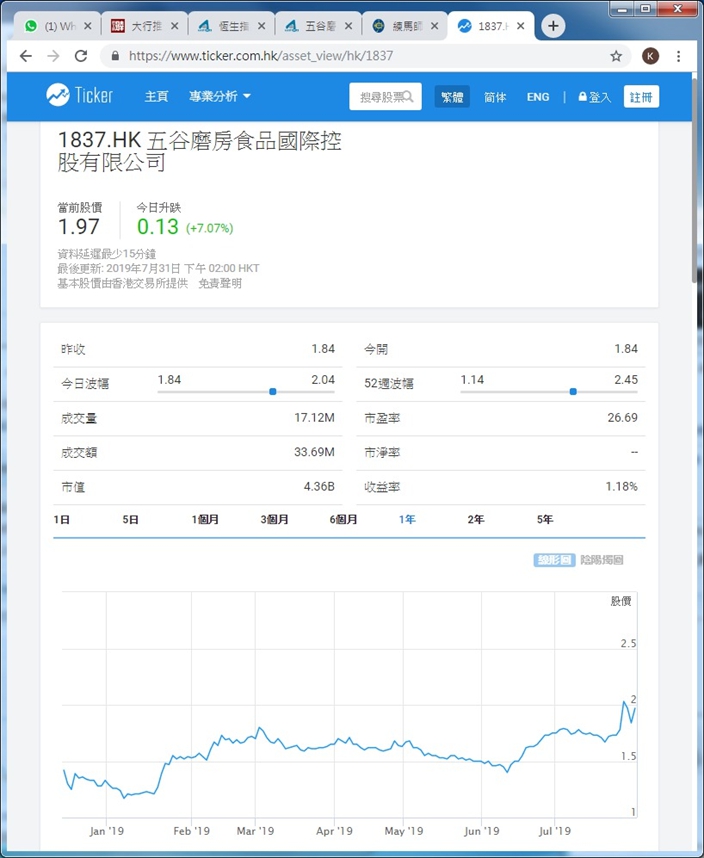Image resolution: width=704 pixels, height=858 pixels.
Task: Click the 市盈率 value 26.69
Action: click(622, 418)
